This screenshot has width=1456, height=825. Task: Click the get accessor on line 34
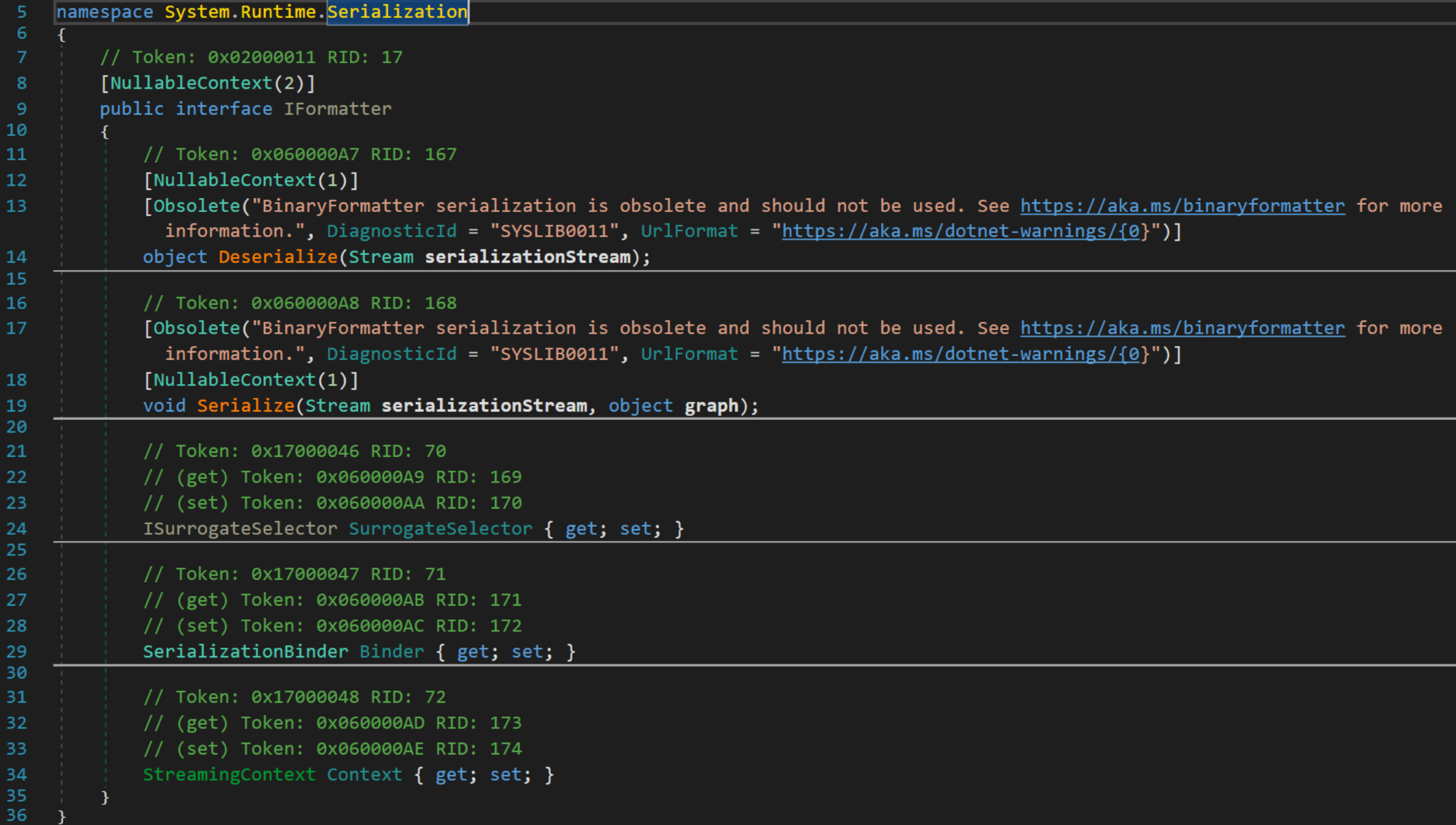pyautogui.click(x=451, y=775)
